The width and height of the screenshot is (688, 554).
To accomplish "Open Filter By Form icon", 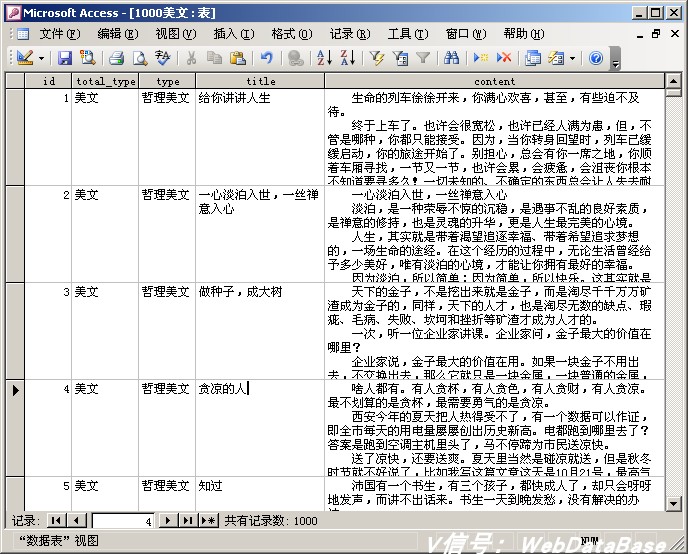I will [x=400, y=58].
